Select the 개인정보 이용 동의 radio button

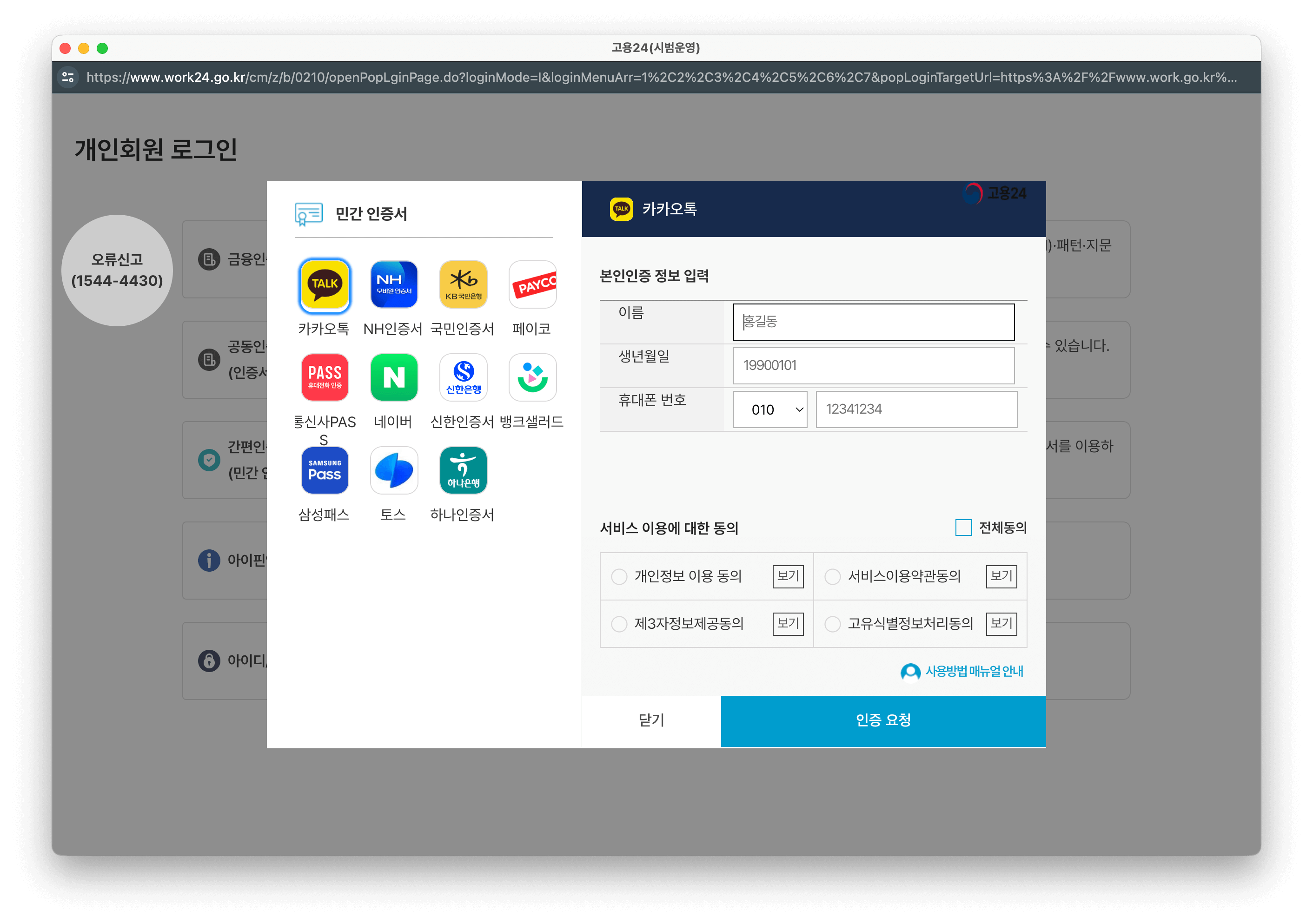tap(619, 576)
